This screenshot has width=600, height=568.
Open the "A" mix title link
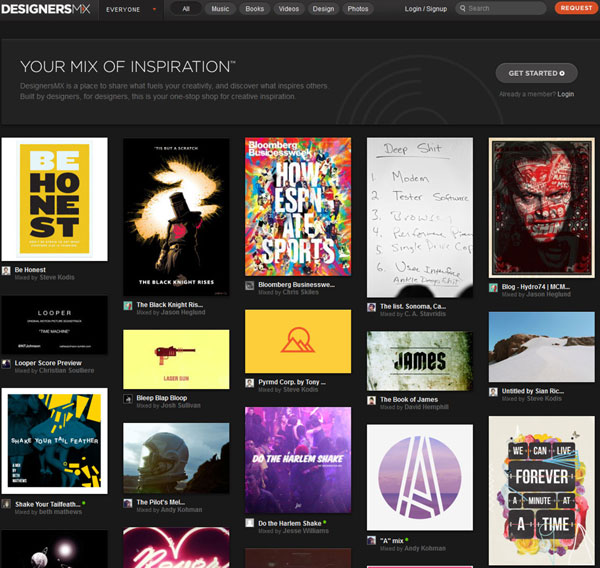tap(392, 541)
